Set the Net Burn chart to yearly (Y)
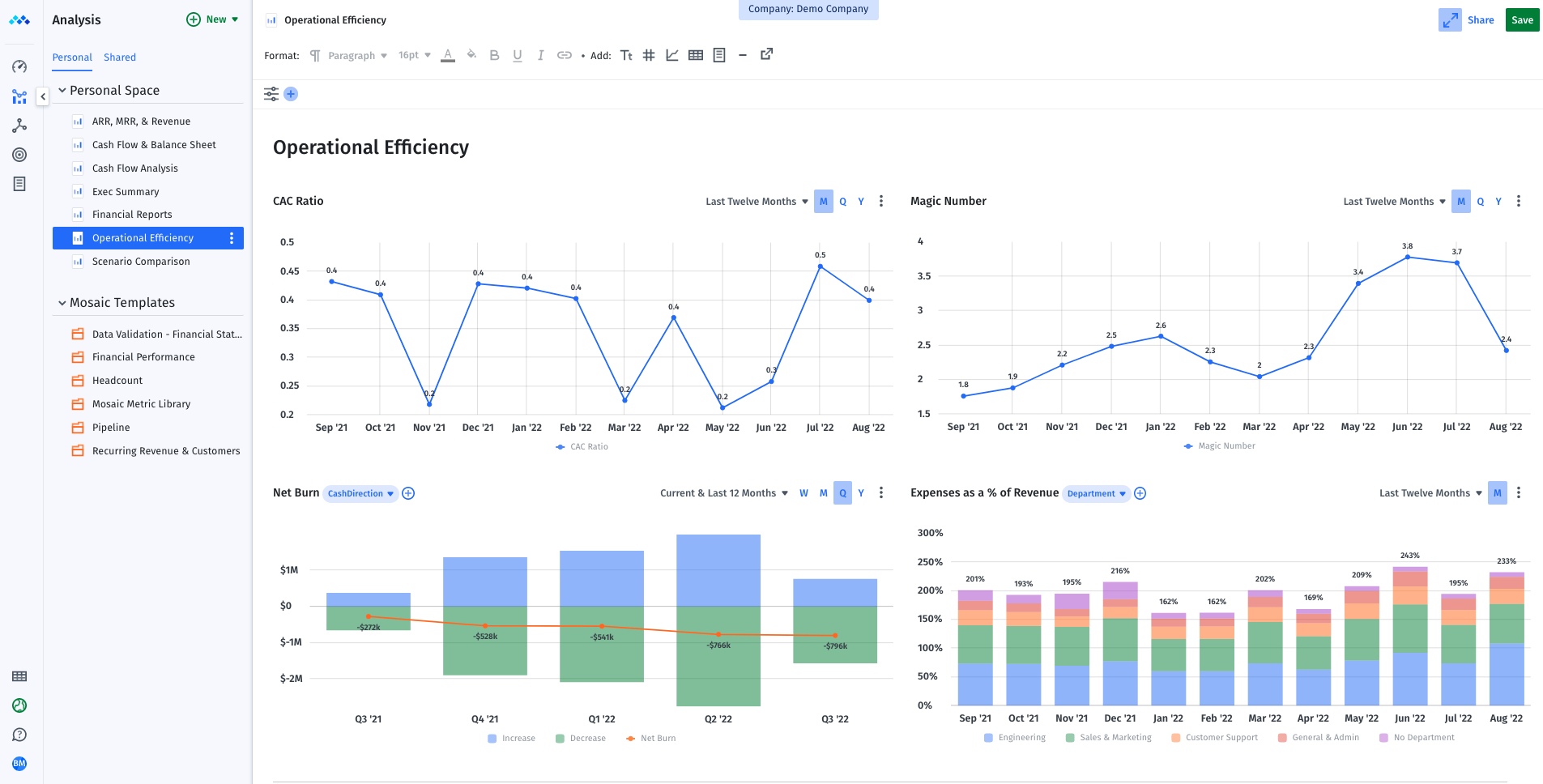 tap(861, 493)
